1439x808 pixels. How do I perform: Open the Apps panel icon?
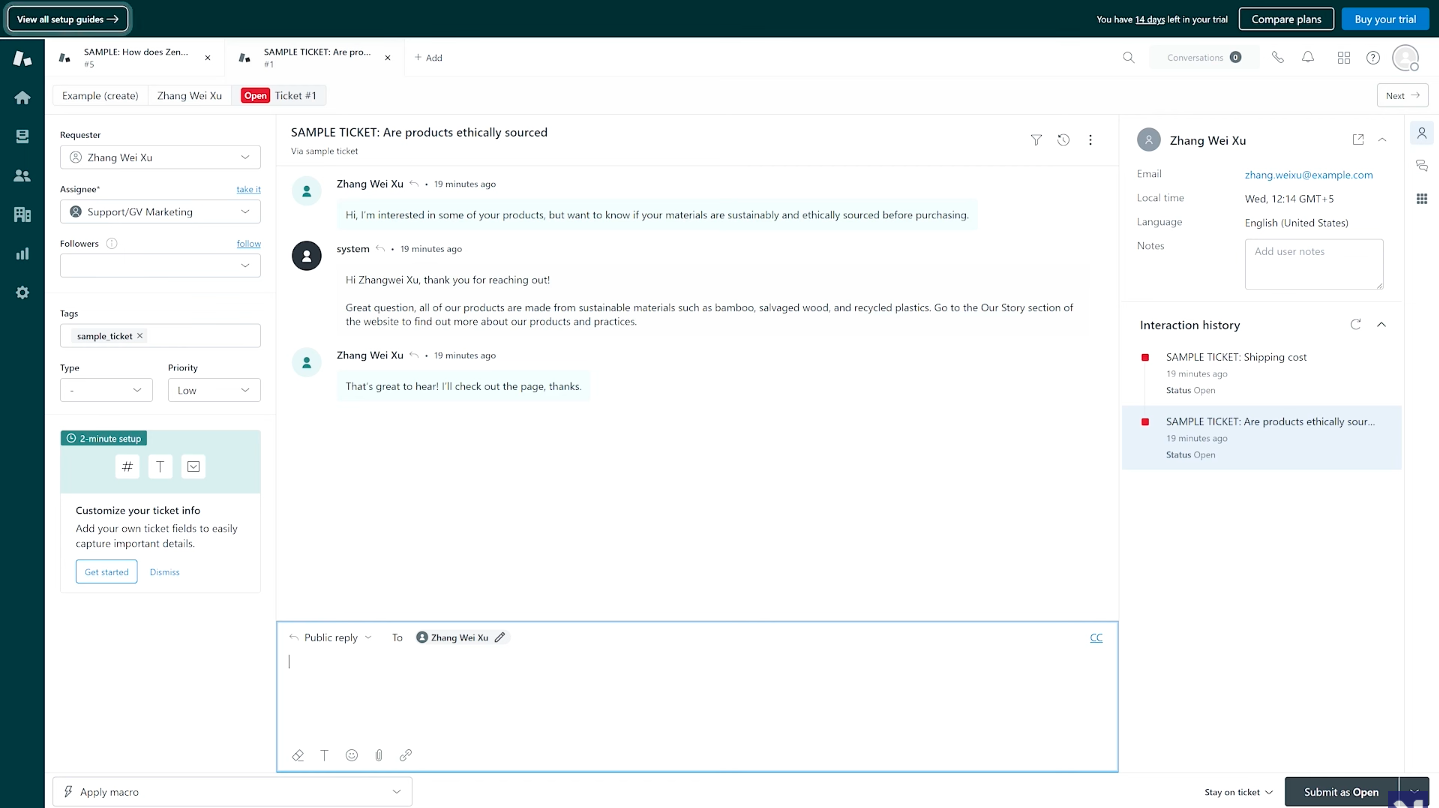[1422, 199]
